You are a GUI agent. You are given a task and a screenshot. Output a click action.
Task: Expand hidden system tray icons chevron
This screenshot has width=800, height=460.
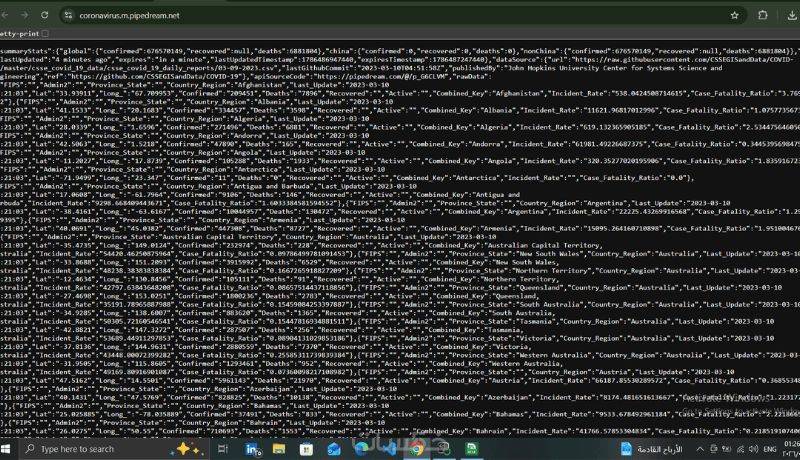[x=700, y=449]
